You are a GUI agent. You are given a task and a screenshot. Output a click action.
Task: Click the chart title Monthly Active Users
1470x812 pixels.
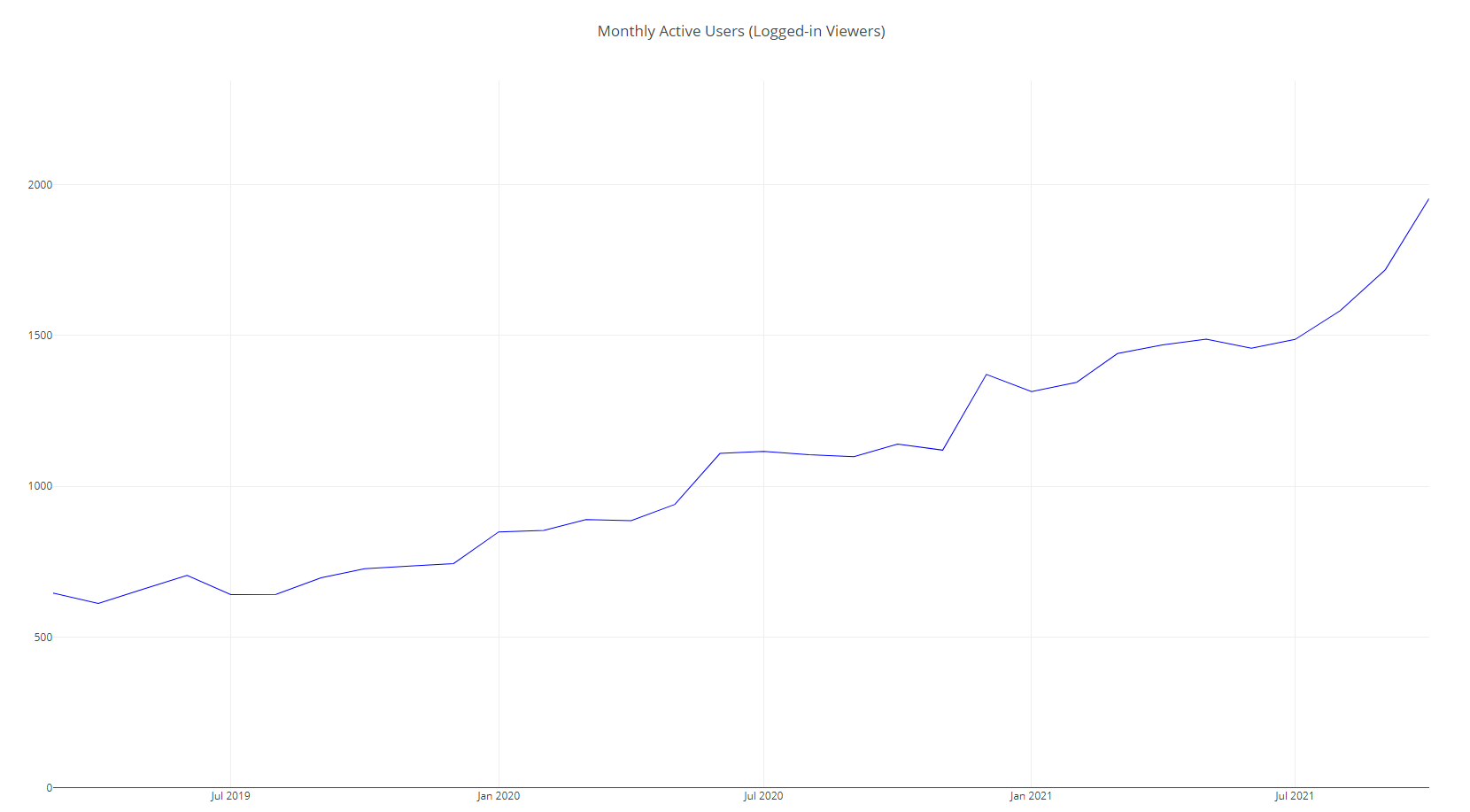[x=741, y=31]
